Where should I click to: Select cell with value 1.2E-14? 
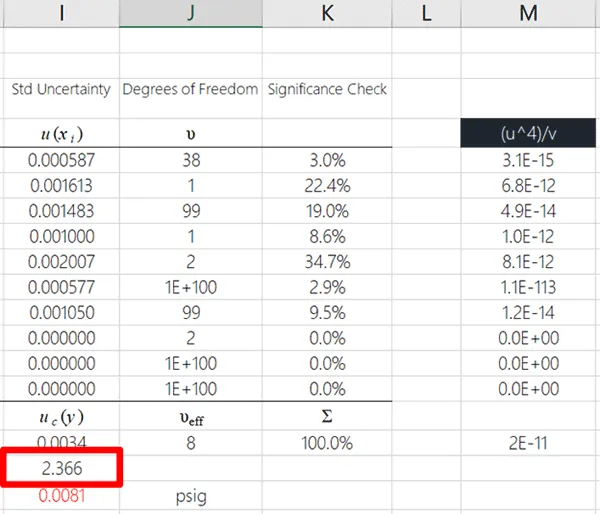(x=528, y=312)
